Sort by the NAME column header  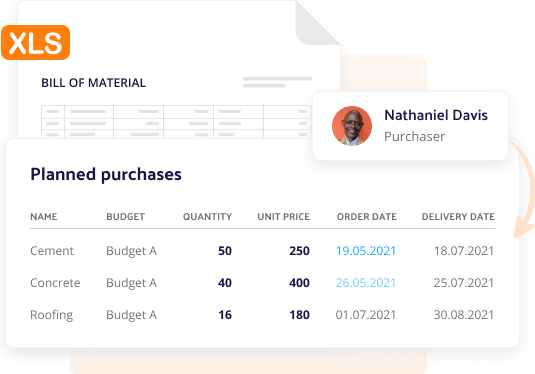[x=44, y=217]
